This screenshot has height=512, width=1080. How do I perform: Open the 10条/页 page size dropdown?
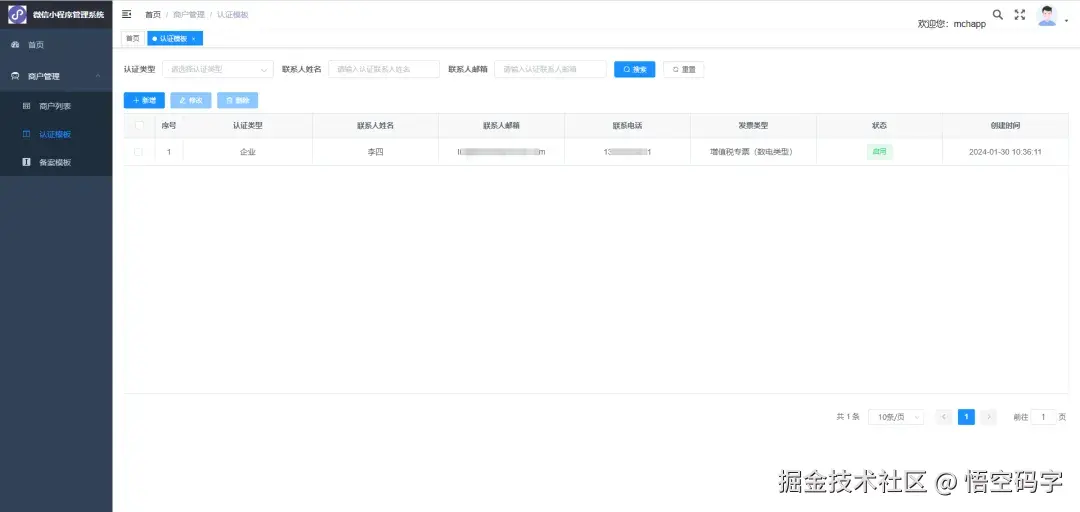[x=896, y=417]
